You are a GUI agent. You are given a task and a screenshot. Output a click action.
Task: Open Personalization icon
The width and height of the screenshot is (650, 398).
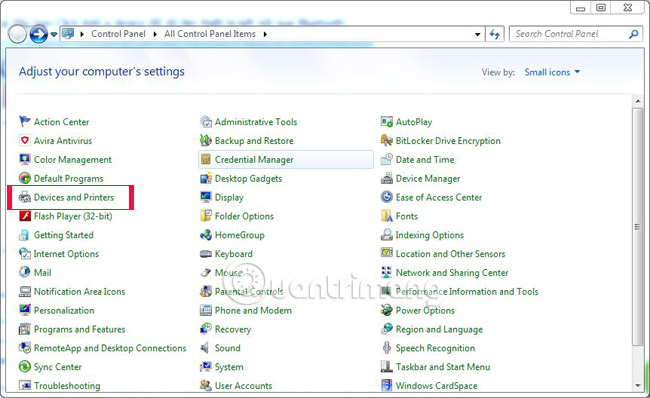click(x=25, y=310)
